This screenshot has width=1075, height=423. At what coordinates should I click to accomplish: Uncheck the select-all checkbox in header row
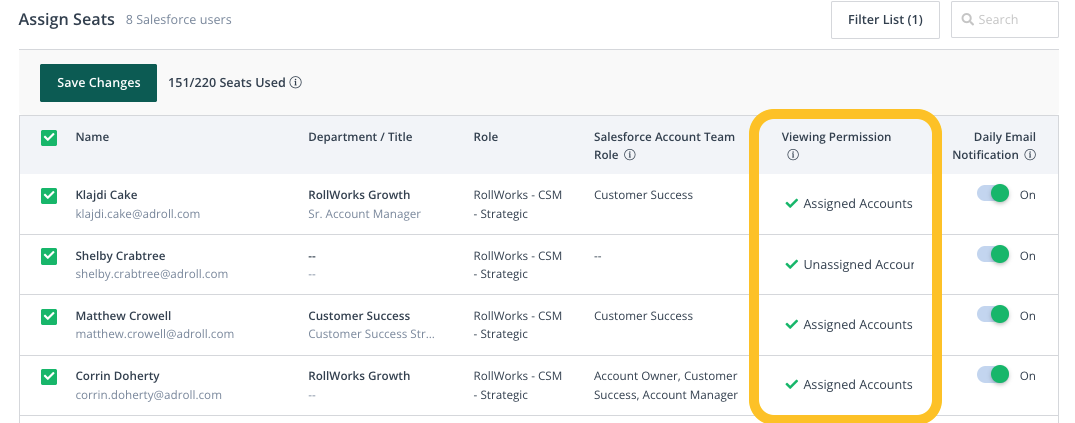point(49,137)
